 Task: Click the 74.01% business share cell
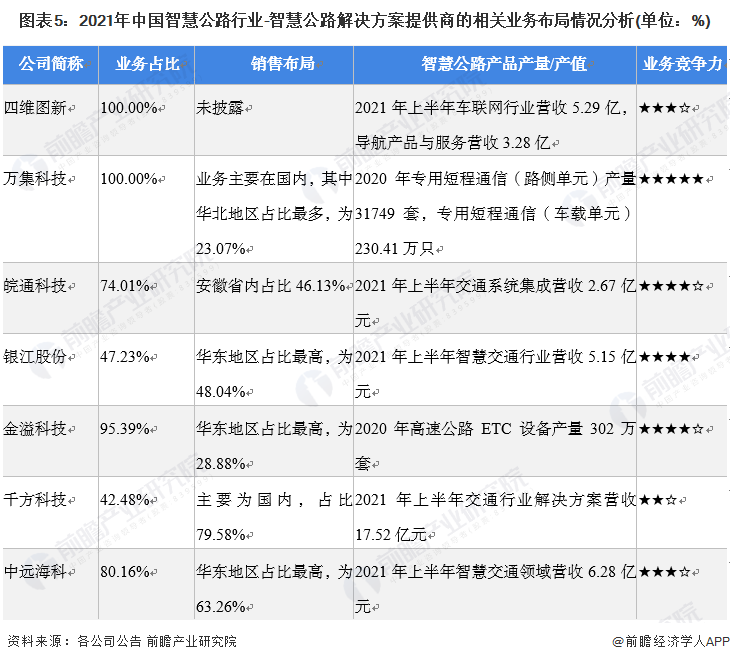pyautogui.click(x=125, y=286)
